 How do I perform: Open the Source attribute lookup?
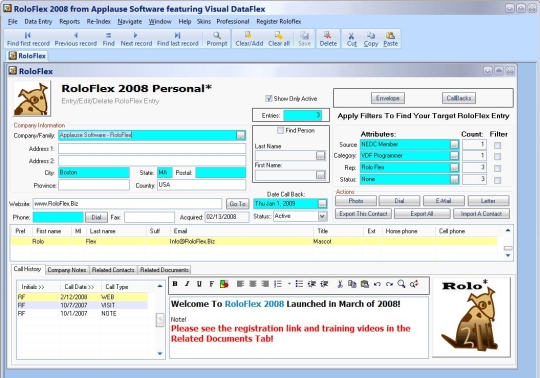click(x=455, y=145)
